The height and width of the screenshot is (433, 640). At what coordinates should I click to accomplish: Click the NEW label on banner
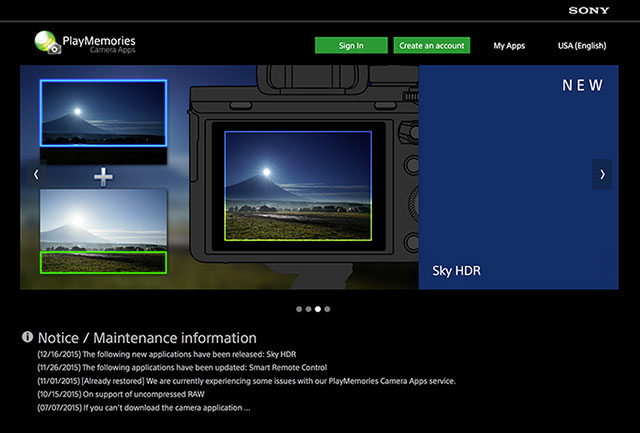(x=582, y=85)
